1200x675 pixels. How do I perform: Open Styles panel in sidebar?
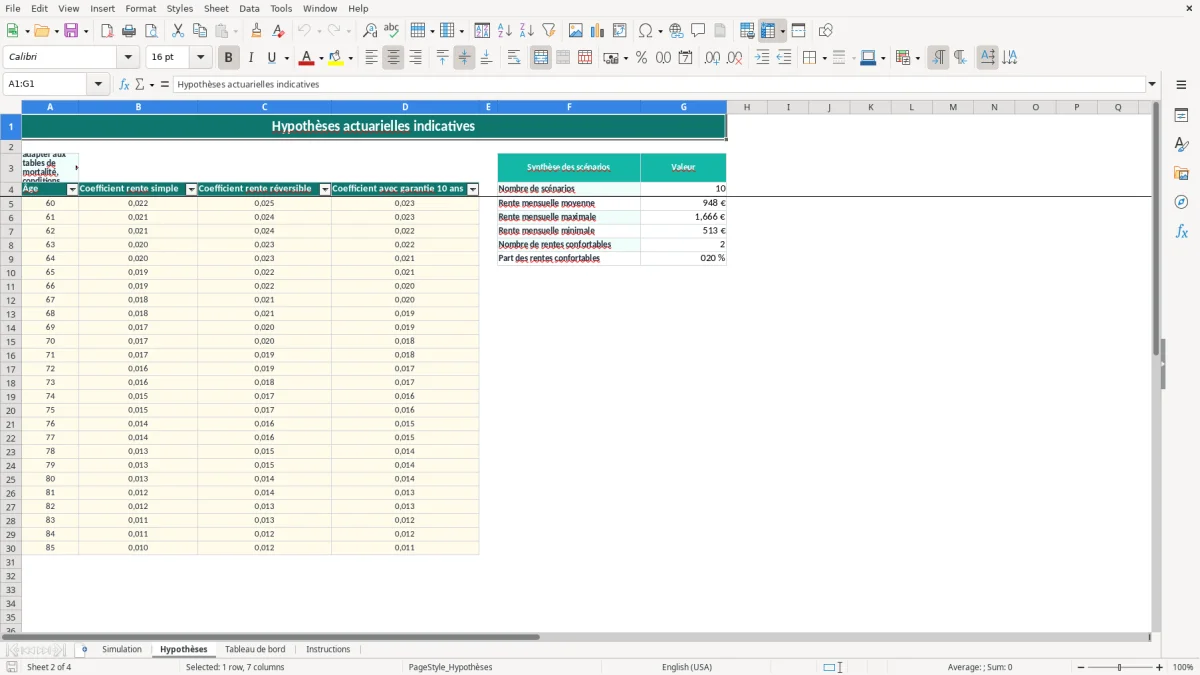(1181, 145)
